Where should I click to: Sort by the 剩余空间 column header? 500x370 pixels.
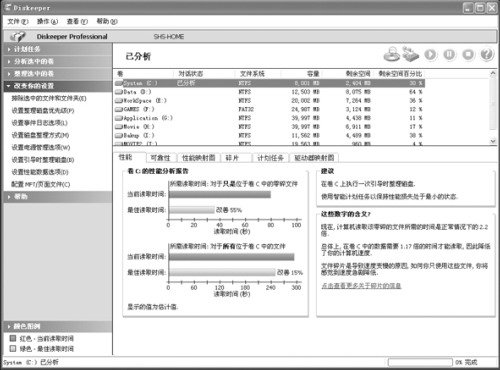[347, 74]
